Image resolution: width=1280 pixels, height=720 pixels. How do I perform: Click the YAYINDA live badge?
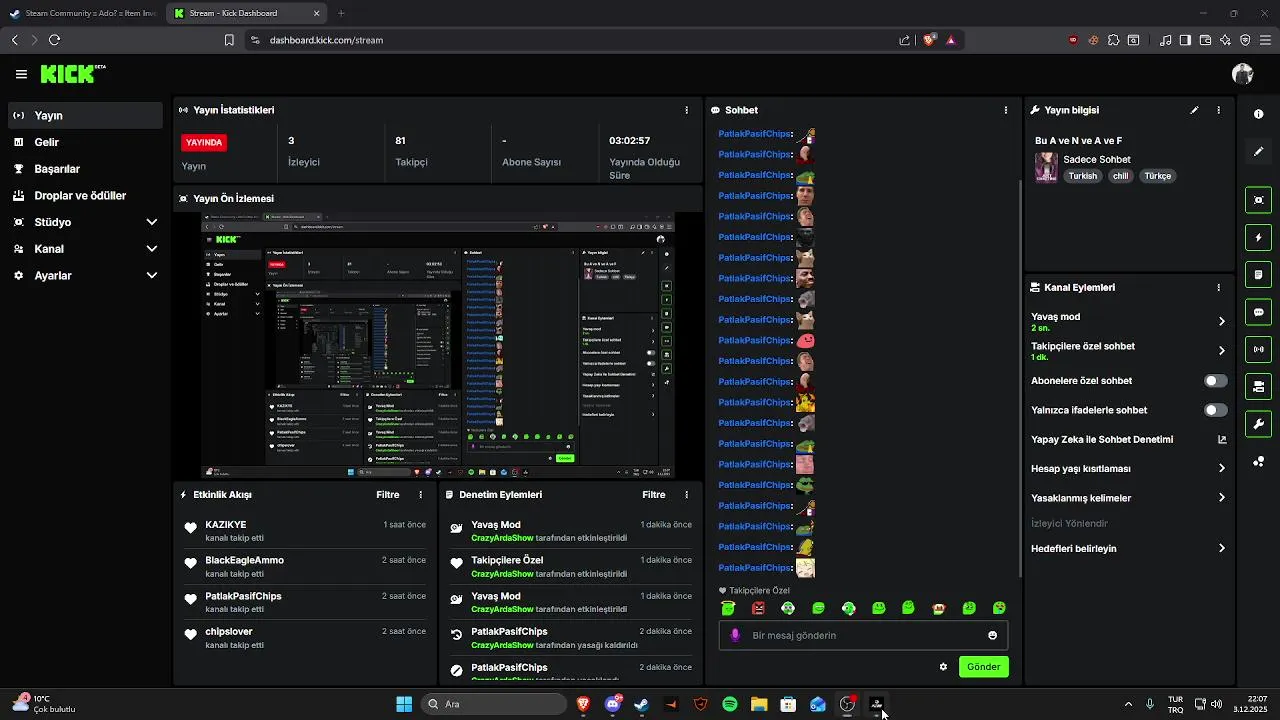coord(204,142)
